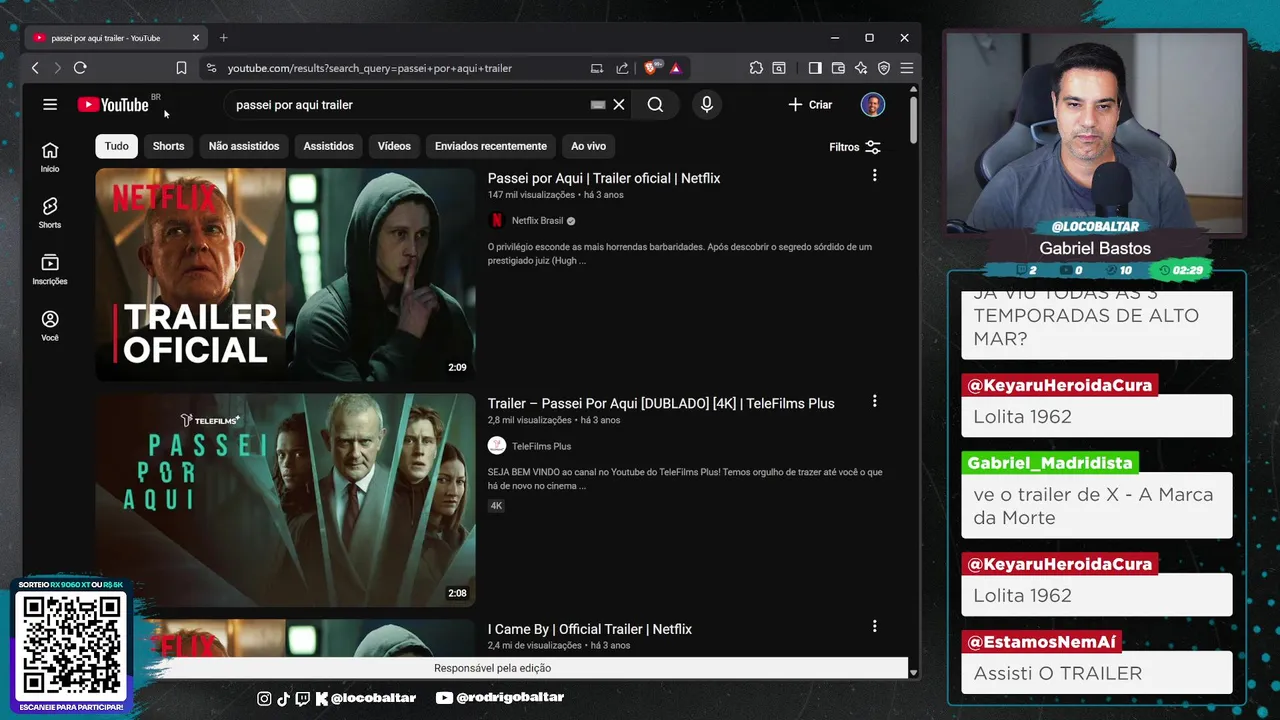Open site settings icon in address bar

point(210,68)
